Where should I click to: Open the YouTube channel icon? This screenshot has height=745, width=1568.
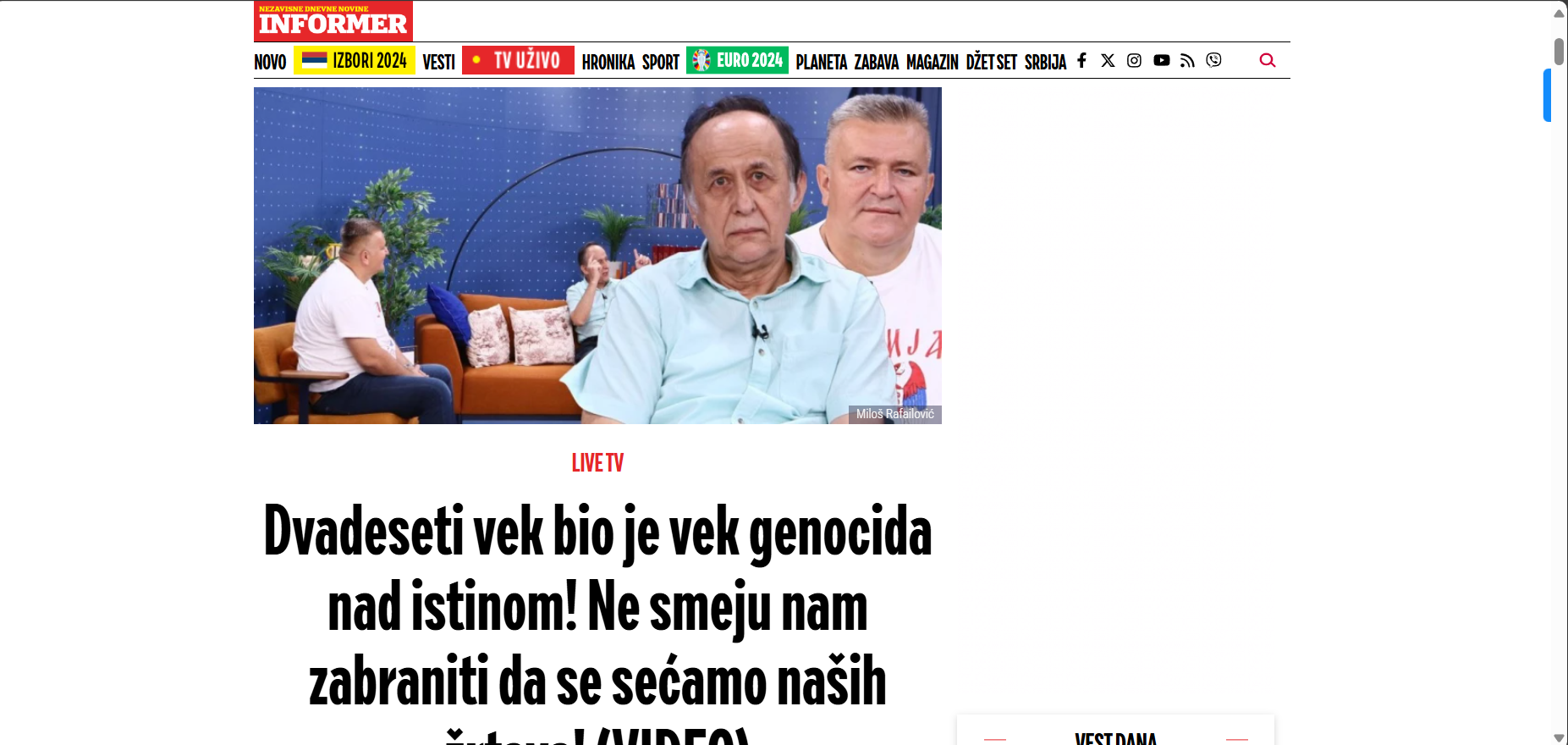(1162, 60)
